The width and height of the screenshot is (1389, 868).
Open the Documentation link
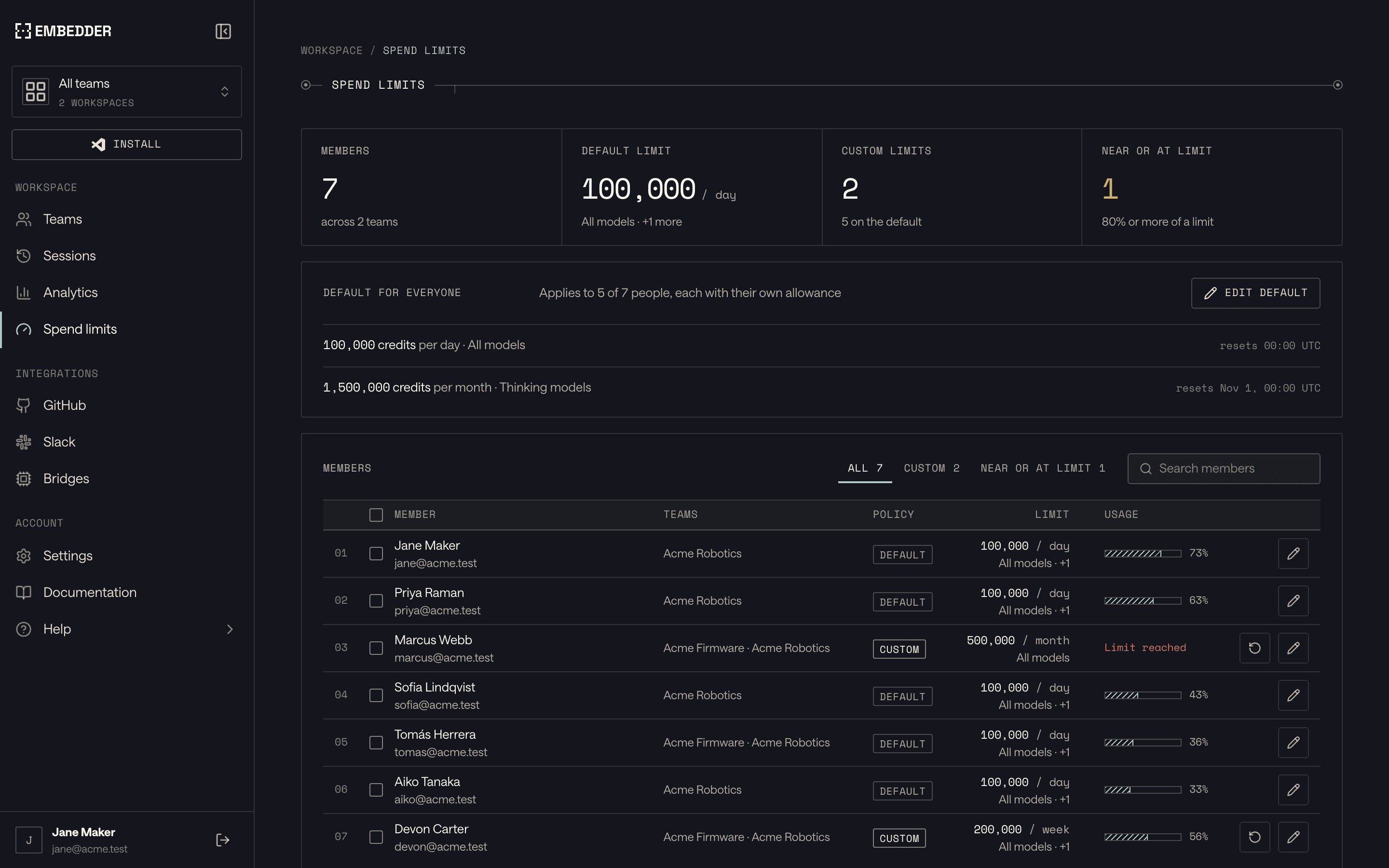click(x=127, y=593)
